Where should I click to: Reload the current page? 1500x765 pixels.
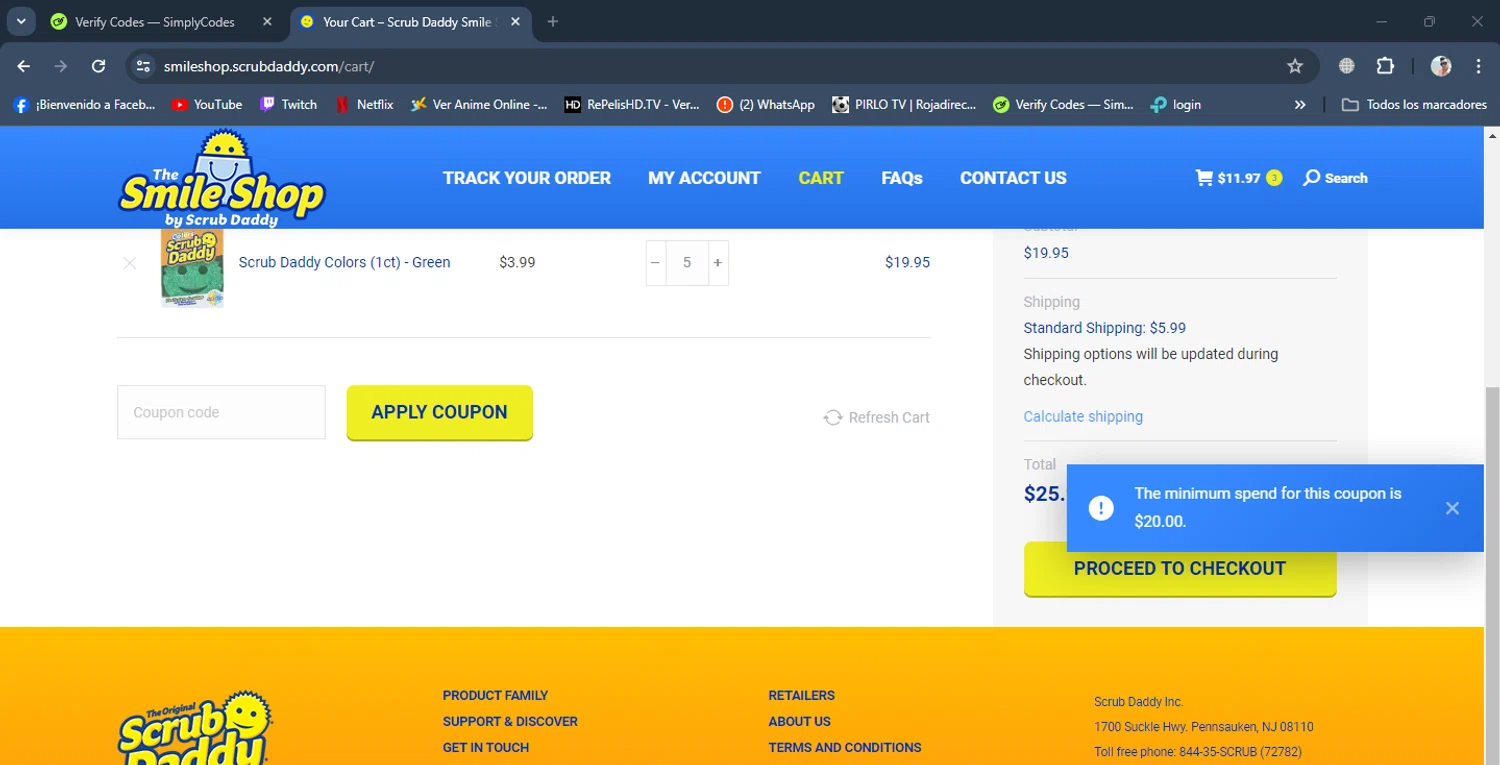click(98, 66)
